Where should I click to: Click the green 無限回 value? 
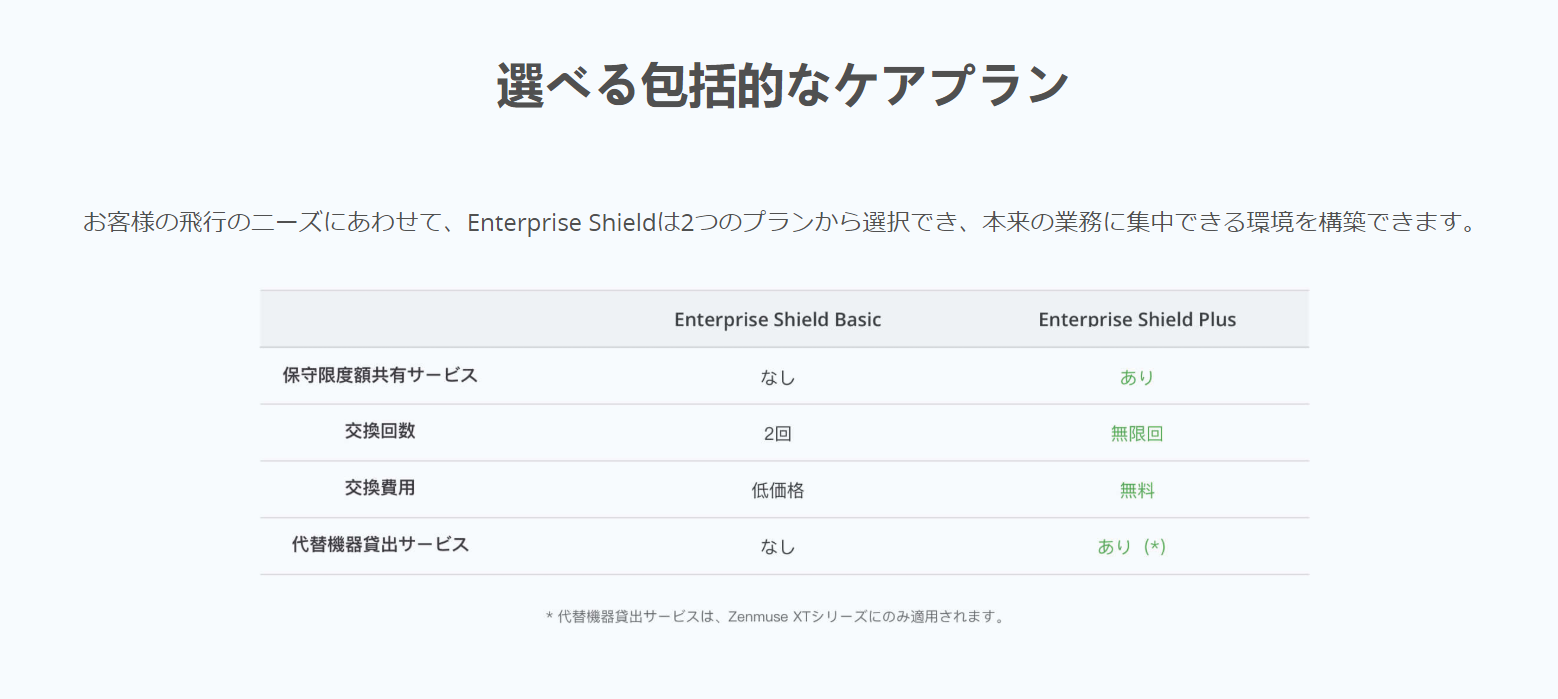click(1137, 434)
